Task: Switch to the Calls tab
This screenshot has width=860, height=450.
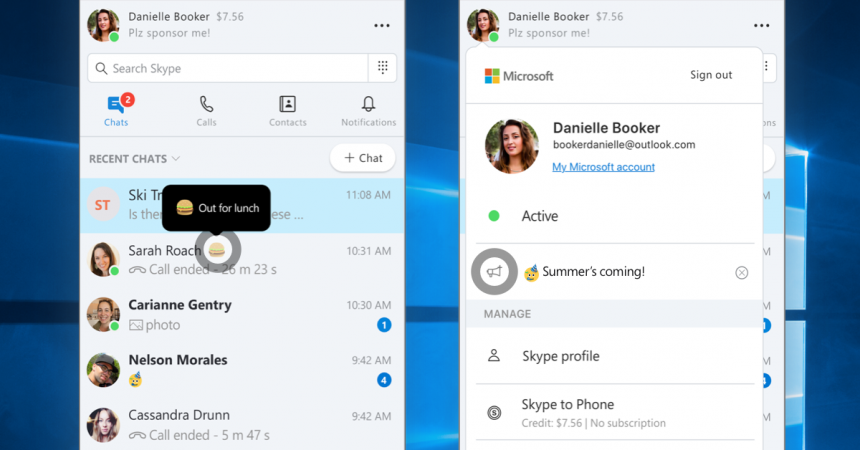Action: pos(206,111)
